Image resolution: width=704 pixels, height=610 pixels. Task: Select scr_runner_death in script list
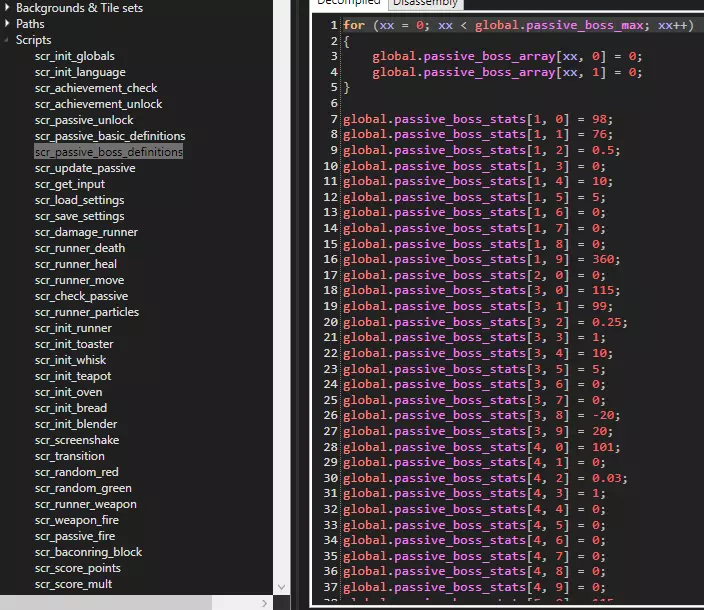tap(80, 248)
